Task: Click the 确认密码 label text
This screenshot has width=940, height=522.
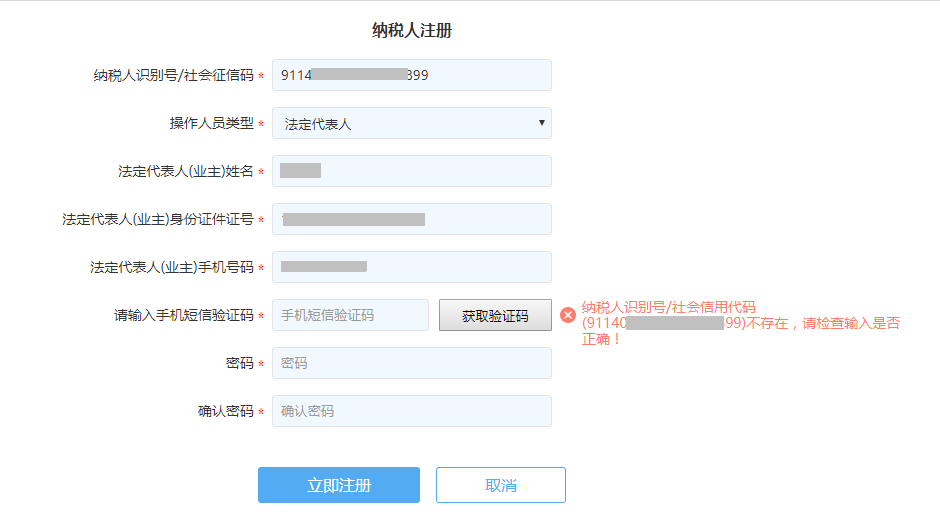Action: tap(226, 411)
